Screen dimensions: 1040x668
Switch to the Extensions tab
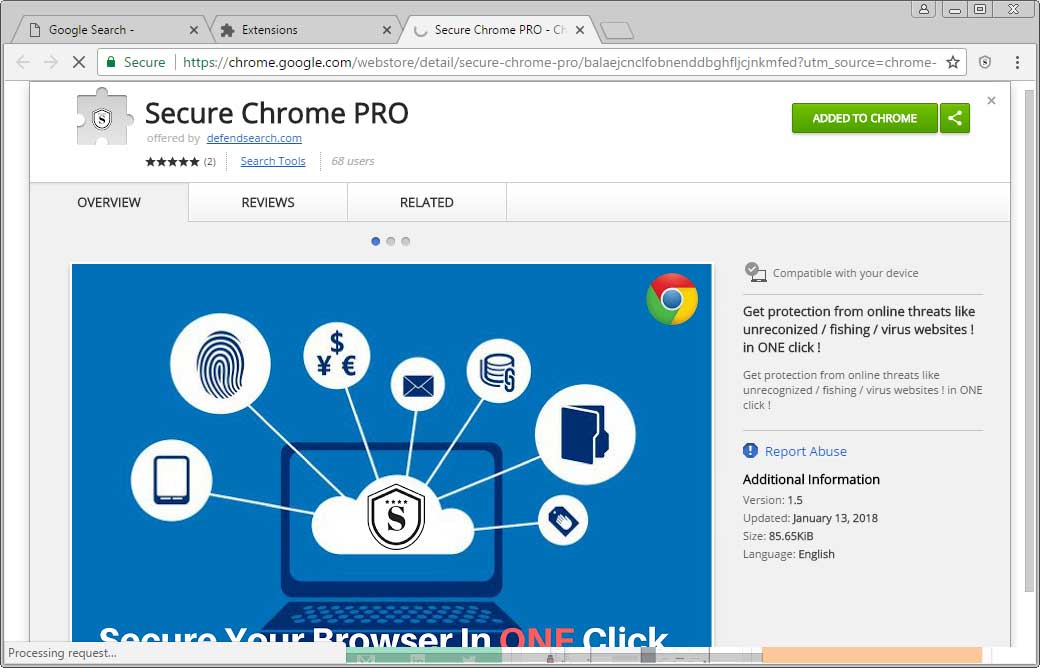[305, 30]
